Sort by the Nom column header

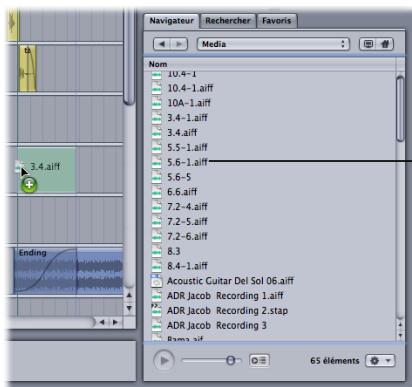coord(271,64)
